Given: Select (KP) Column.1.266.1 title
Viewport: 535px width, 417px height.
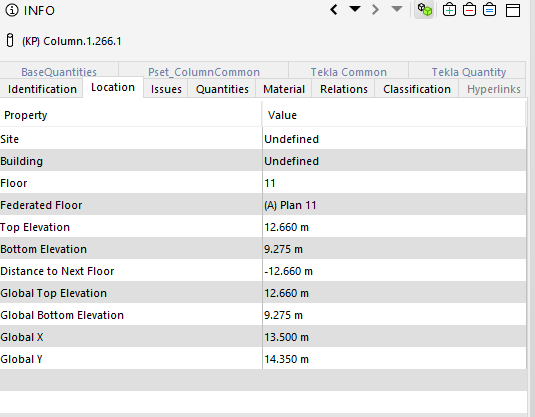Looking at the screenshot, I should 72,41.
